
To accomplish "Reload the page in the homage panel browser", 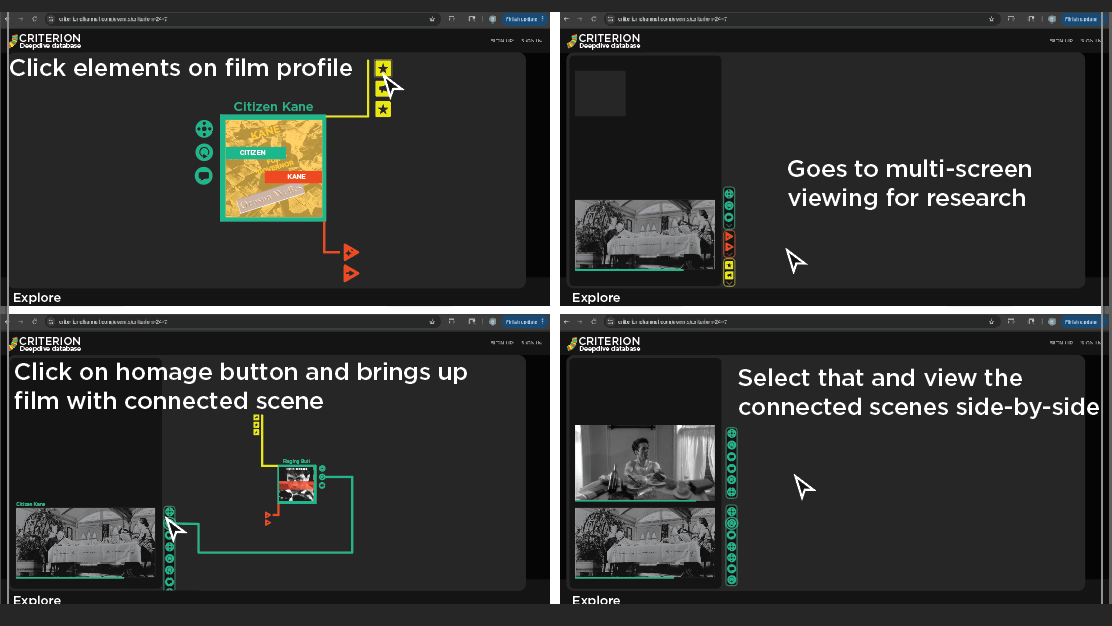I will (34, 322).
